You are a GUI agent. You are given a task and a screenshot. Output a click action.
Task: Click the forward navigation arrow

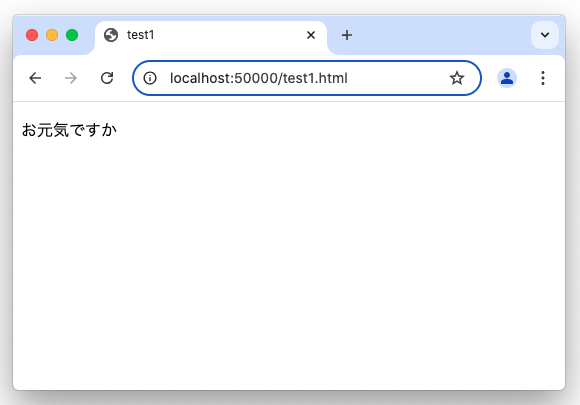(71, 78)
